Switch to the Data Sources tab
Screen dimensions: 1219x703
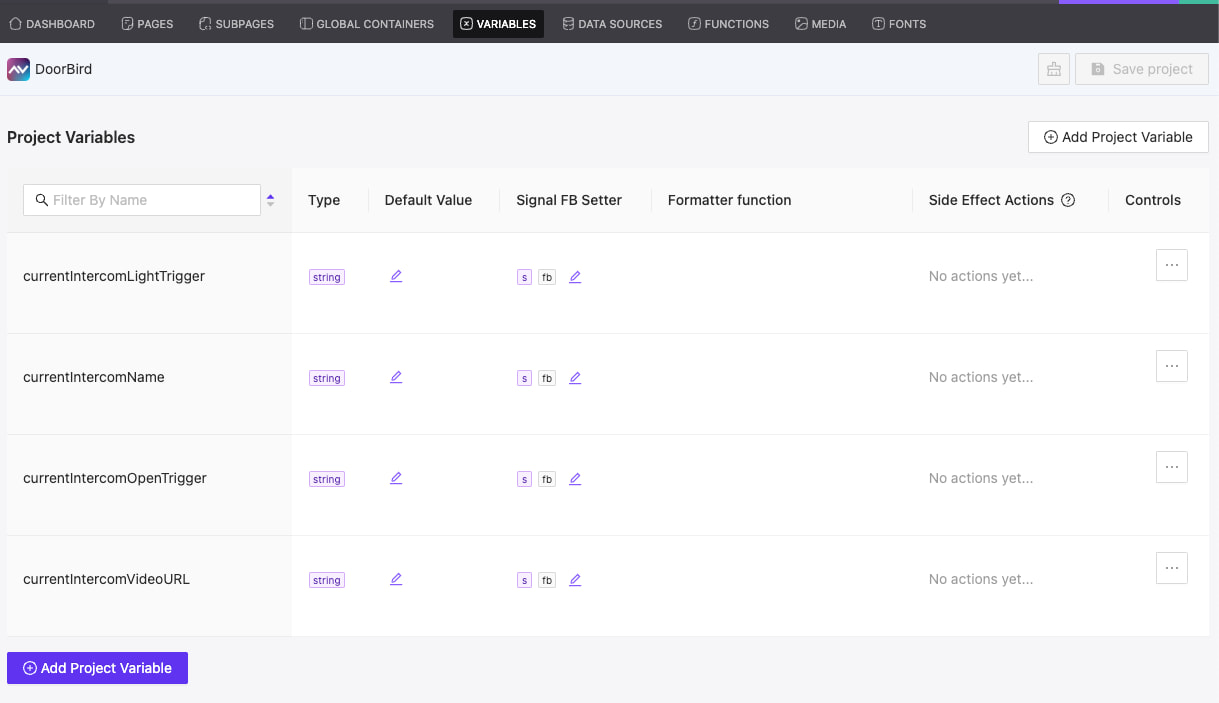[x=612, y=23]
